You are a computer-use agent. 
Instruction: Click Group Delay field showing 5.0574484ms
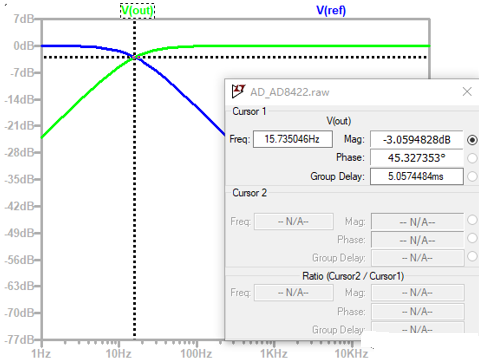(x=417, y=176)
